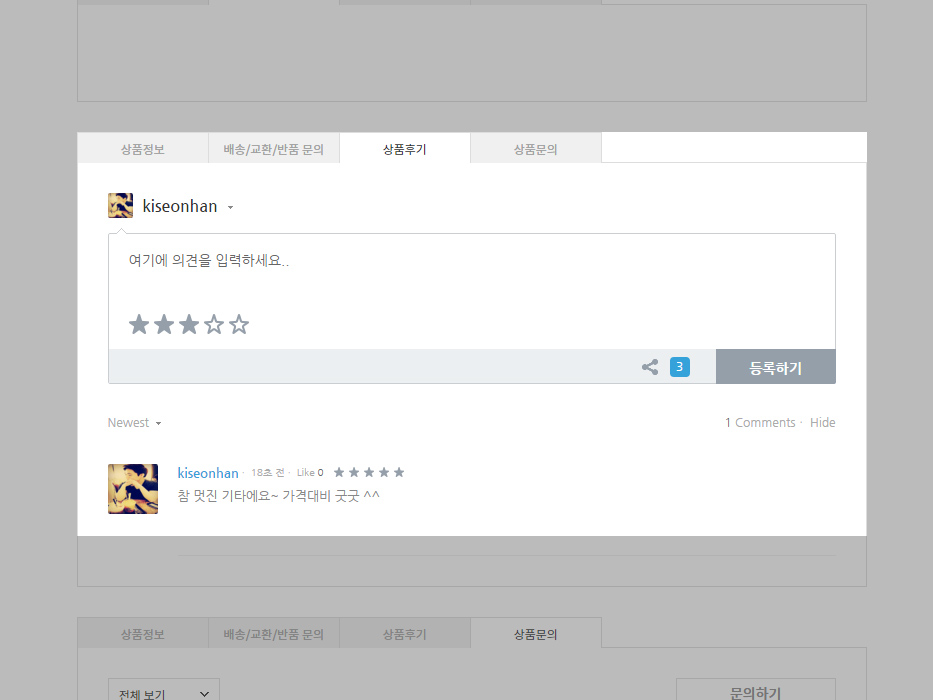Like the kiseonhan review
The image size is (933, 700).
tap(305, 473)
